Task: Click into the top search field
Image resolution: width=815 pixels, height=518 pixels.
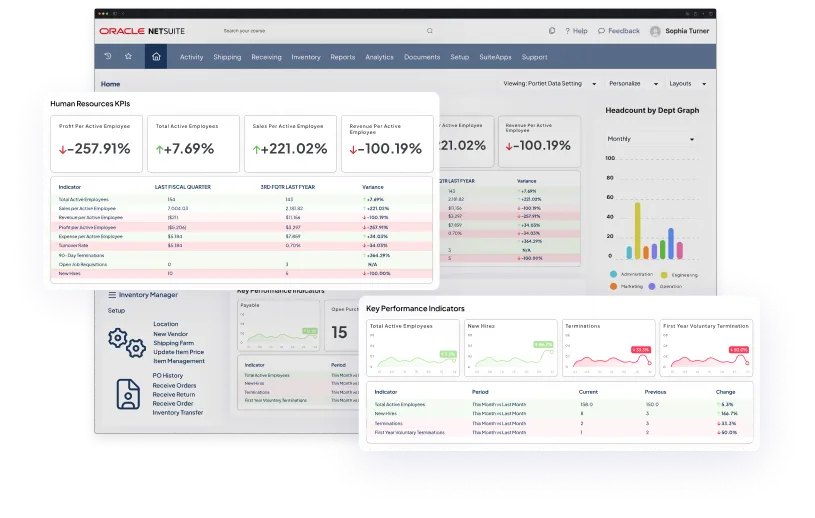Action: coord(320,31)
